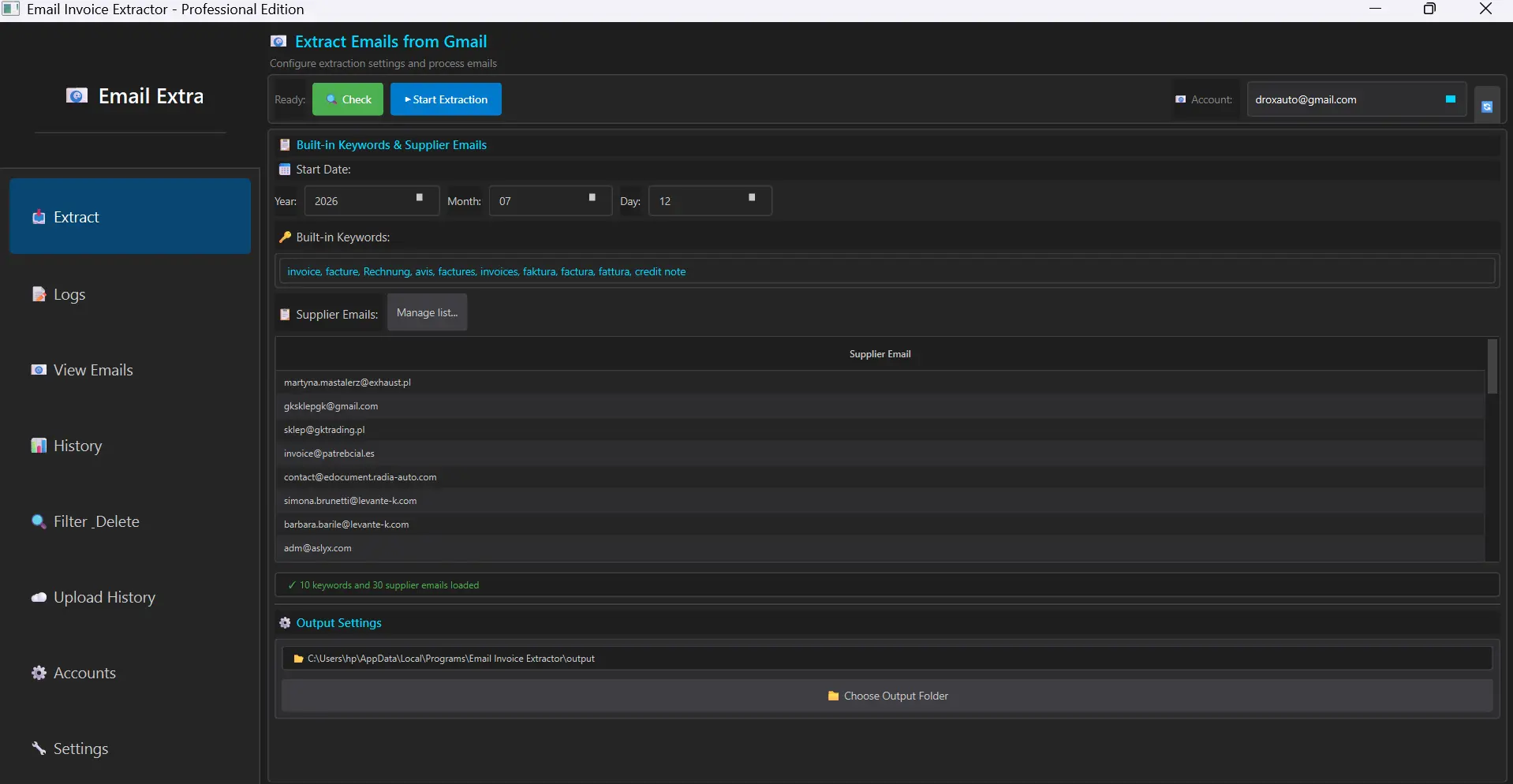Screen dimensions: 1513x784
Task: Open the History page
Action: coord(130,446)
